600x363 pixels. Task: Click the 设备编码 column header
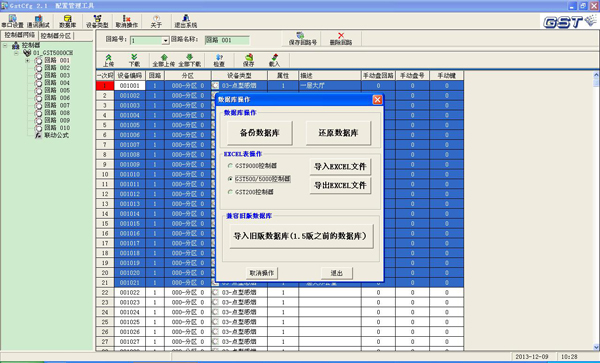pos(130,76)
